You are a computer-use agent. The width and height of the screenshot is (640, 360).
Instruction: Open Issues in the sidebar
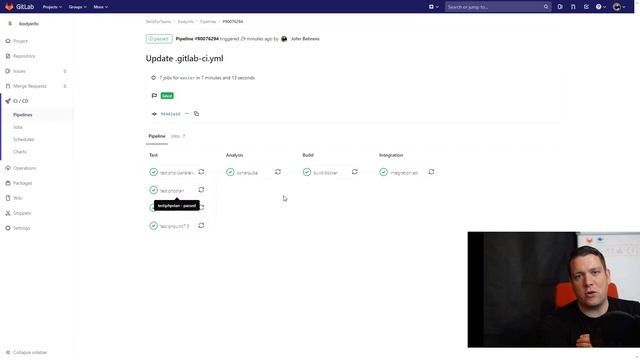click(x=19, y=71)
